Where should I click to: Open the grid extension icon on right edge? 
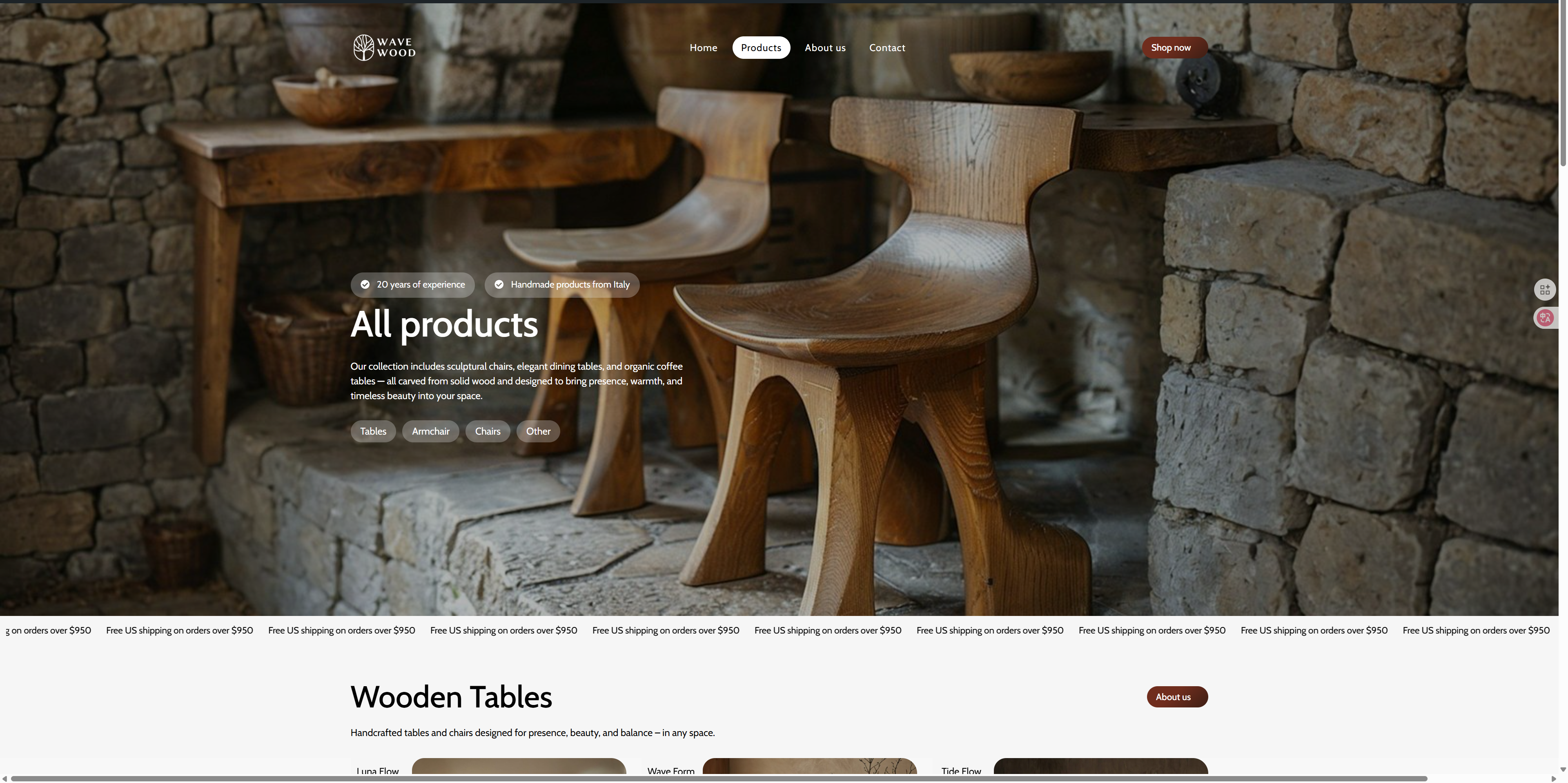tap(1544, 290)
